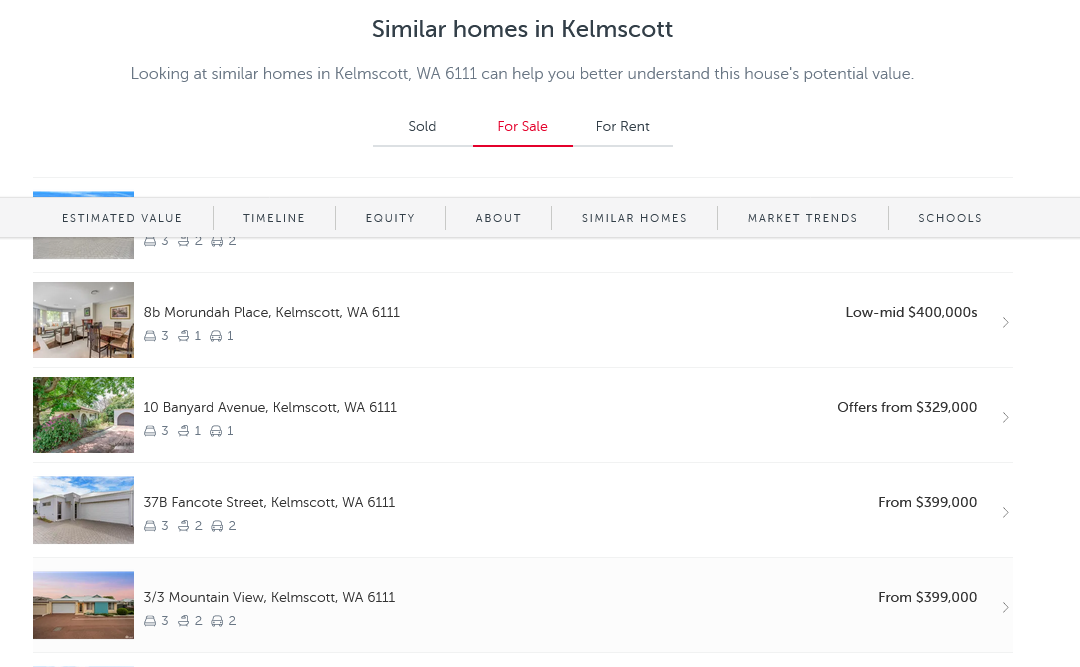
Task: Open 3/3 Mountain View chevron arrow
Action: pos(1005,607)
